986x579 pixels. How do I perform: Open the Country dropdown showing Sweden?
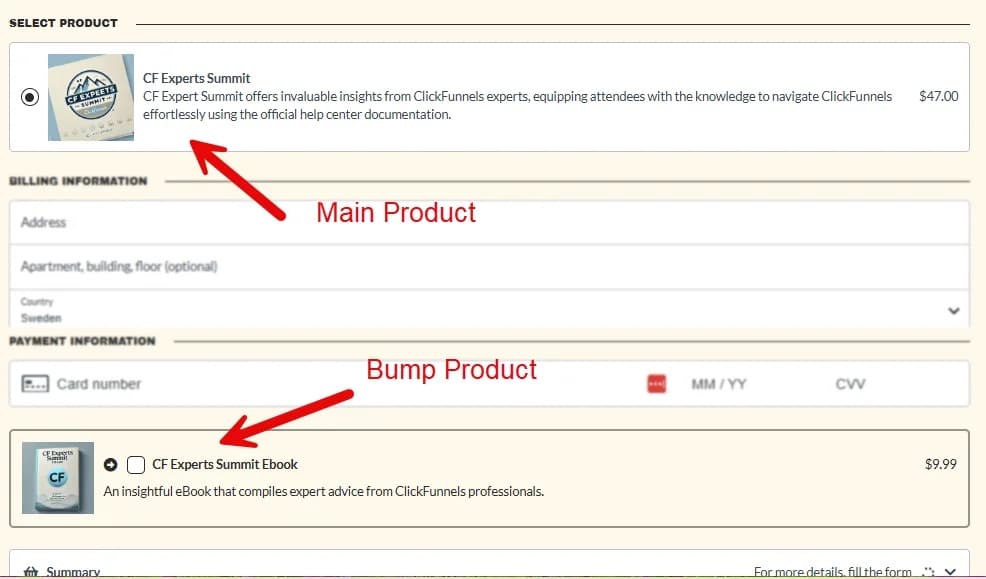pyautogui.click(x=489, y=309)
